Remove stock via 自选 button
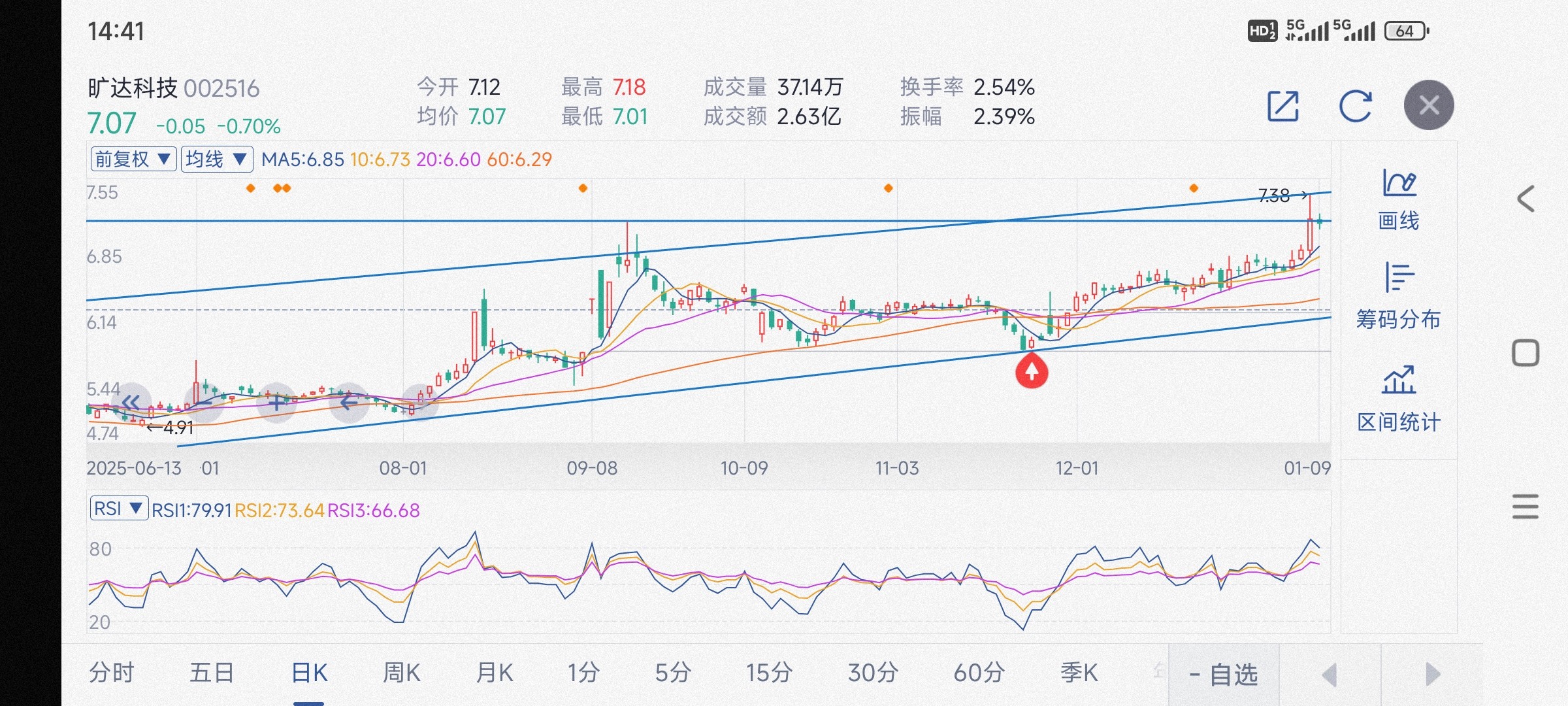This screenshot has height=706, width=1568. (1224, 675)
